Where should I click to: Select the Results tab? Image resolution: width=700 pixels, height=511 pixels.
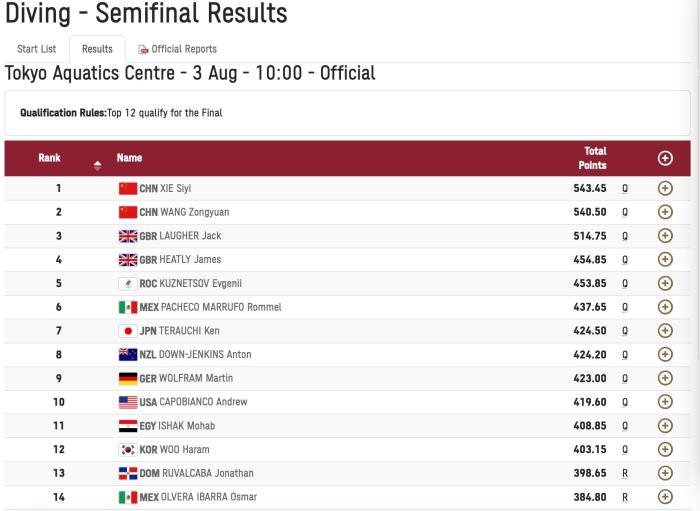(97, 49)
